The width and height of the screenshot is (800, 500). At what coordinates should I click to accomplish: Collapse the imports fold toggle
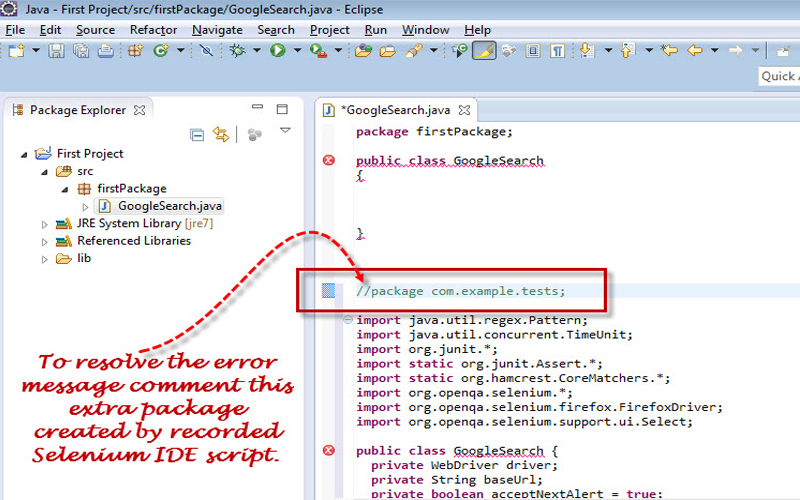click(x=348, y=320)
